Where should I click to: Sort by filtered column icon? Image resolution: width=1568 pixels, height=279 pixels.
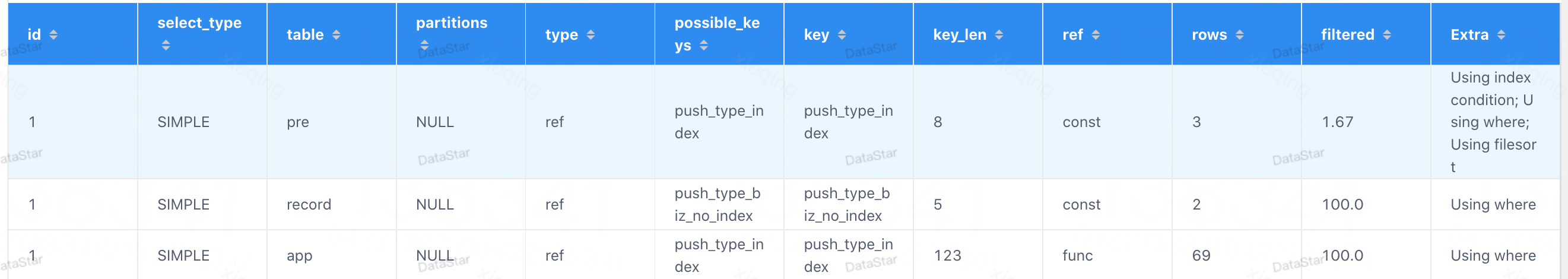click(1387, 34)
